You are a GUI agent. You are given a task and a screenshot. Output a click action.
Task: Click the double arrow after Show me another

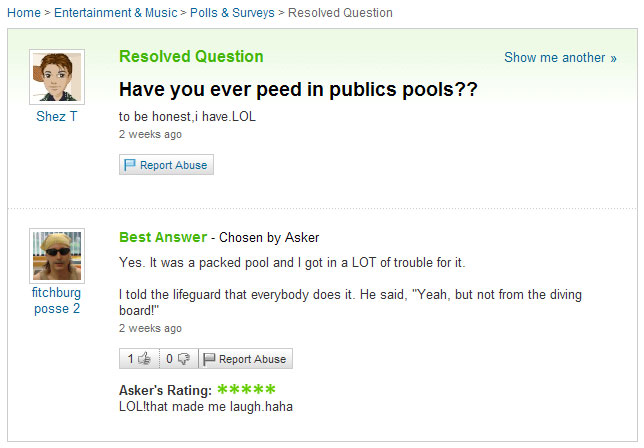tap(613, 58)
